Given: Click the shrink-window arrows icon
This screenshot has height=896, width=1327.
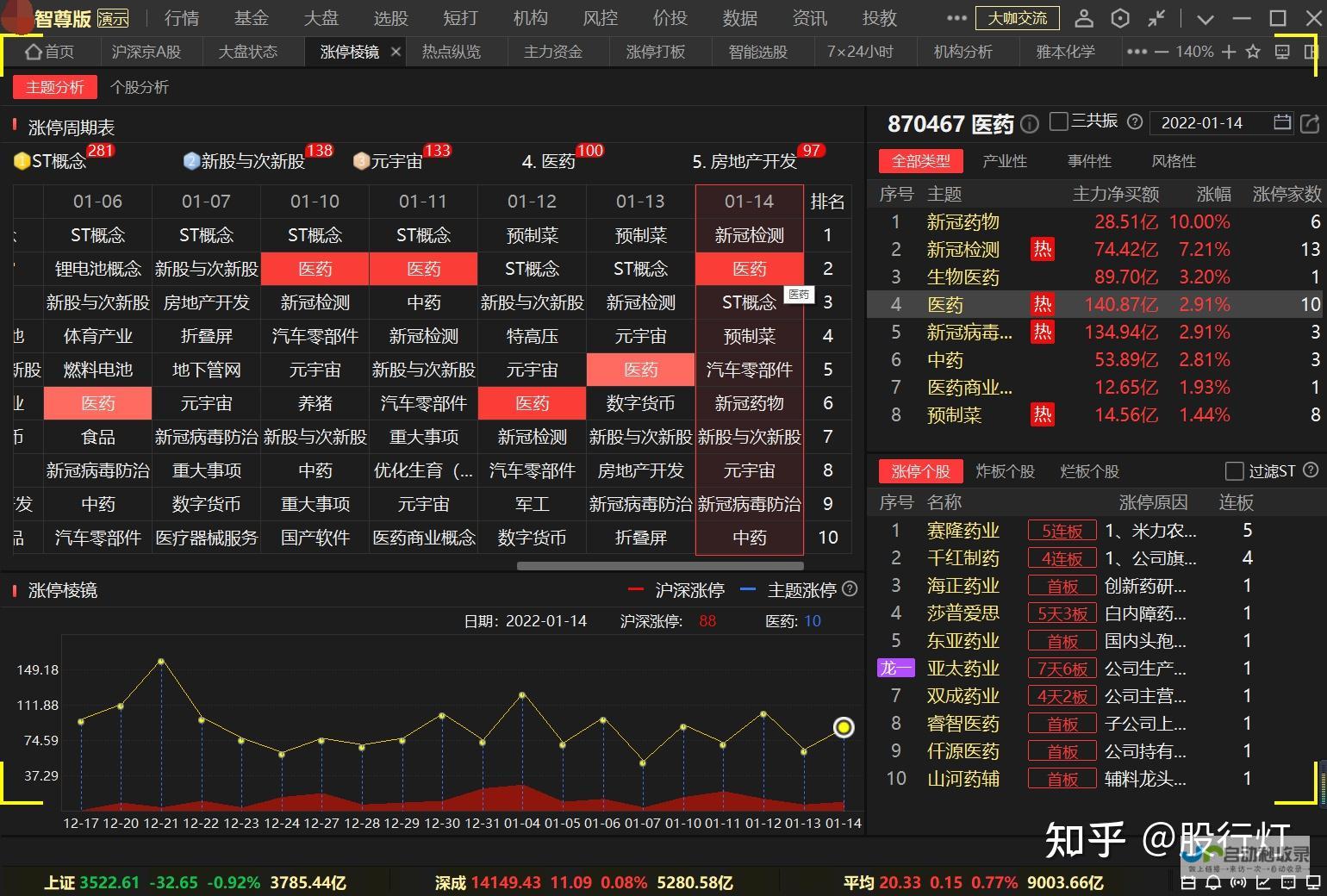Looking at the screenshot, I should 1157,18.
